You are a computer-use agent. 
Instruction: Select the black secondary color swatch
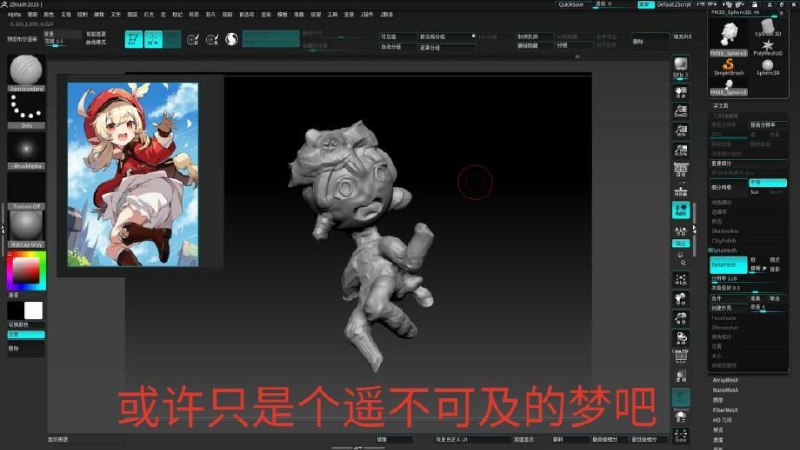tap(15, 311)
